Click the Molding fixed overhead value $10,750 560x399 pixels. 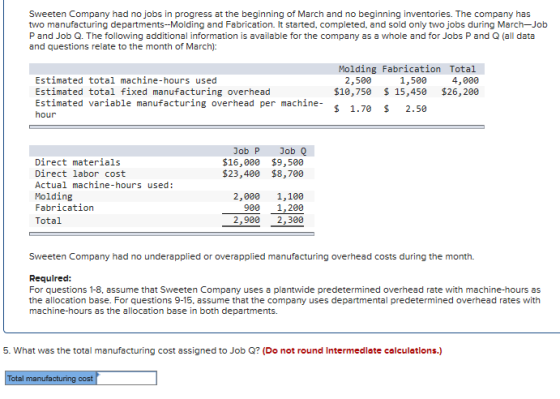point(352,92)
